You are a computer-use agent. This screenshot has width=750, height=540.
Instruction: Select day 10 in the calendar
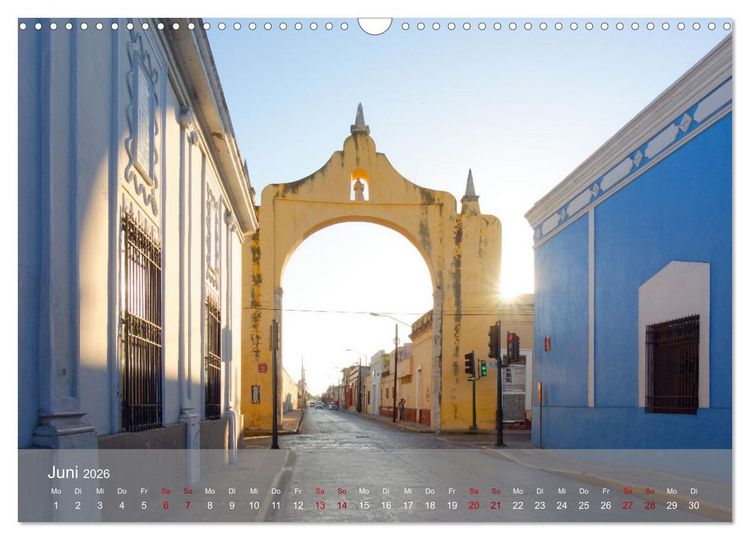[x=254, y=506]
